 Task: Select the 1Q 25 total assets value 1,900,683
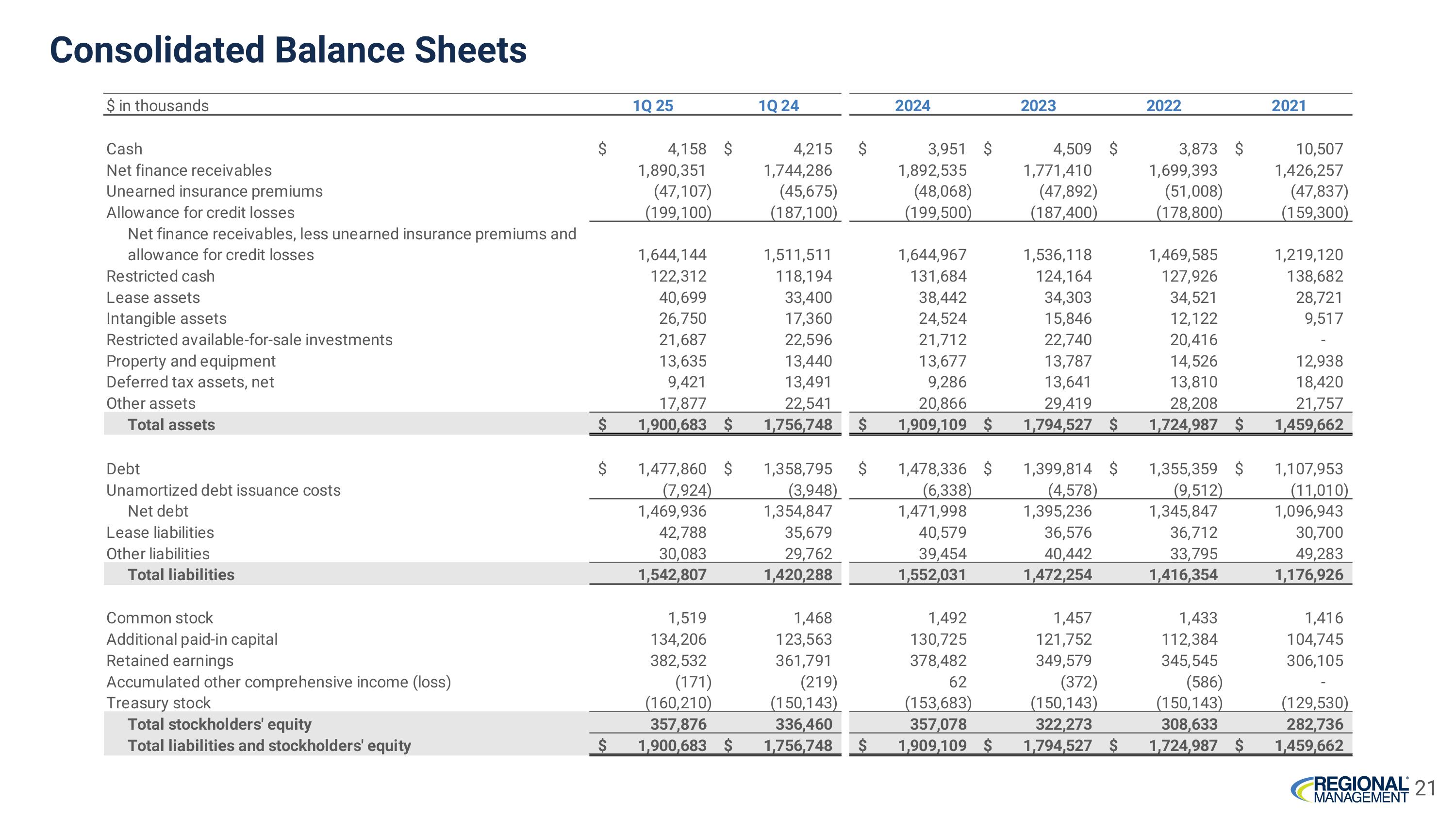[672, 424]
